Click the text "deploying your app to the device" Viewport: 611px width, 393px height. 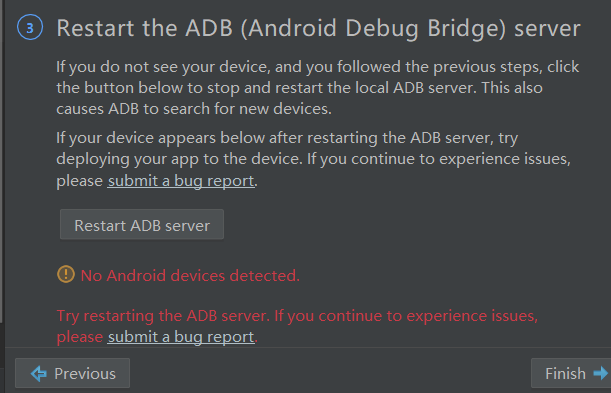point(179,159)
